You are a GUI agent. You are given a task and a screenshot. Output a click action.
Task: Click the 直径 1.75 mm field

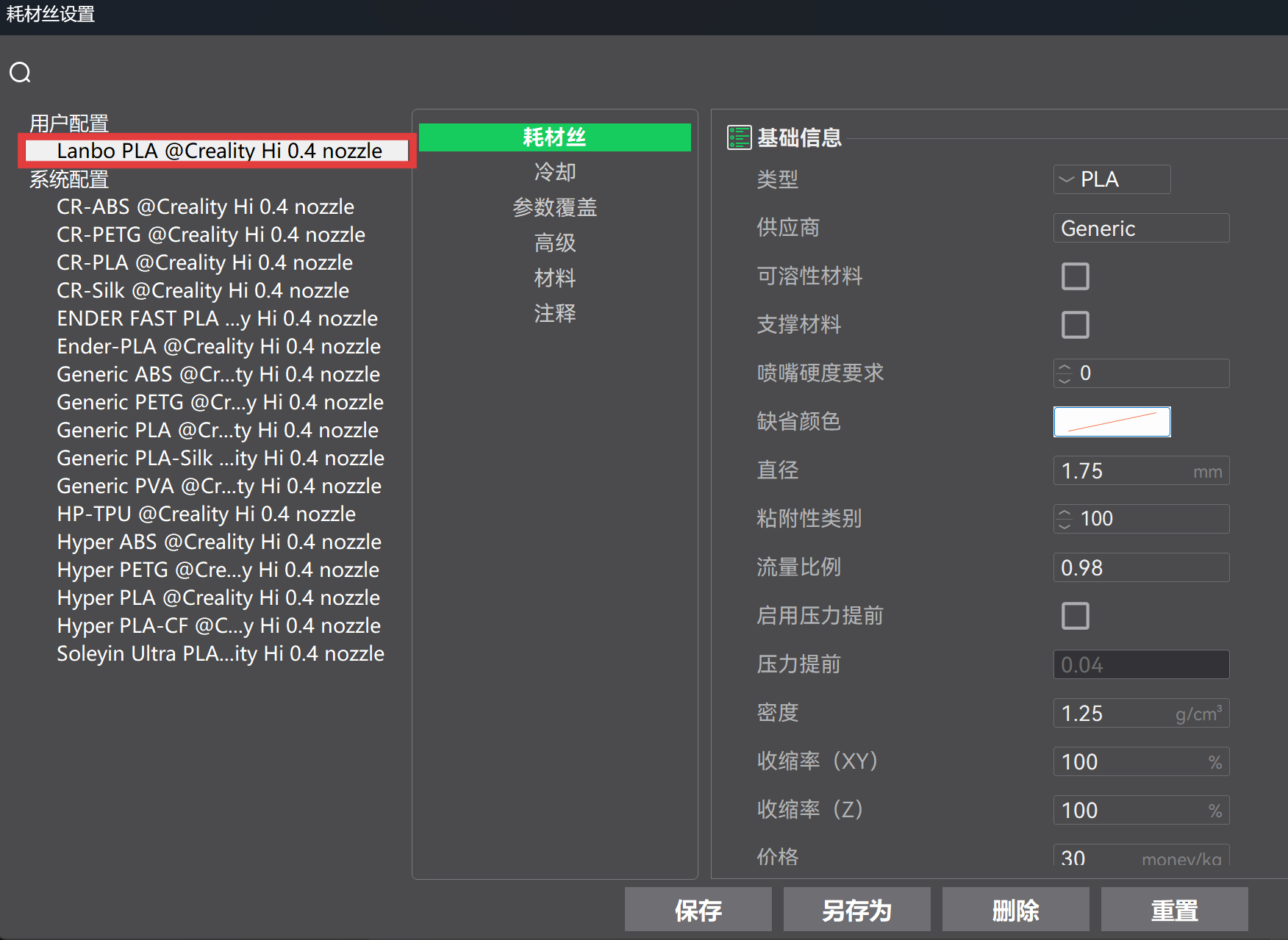click(1141, 470)
